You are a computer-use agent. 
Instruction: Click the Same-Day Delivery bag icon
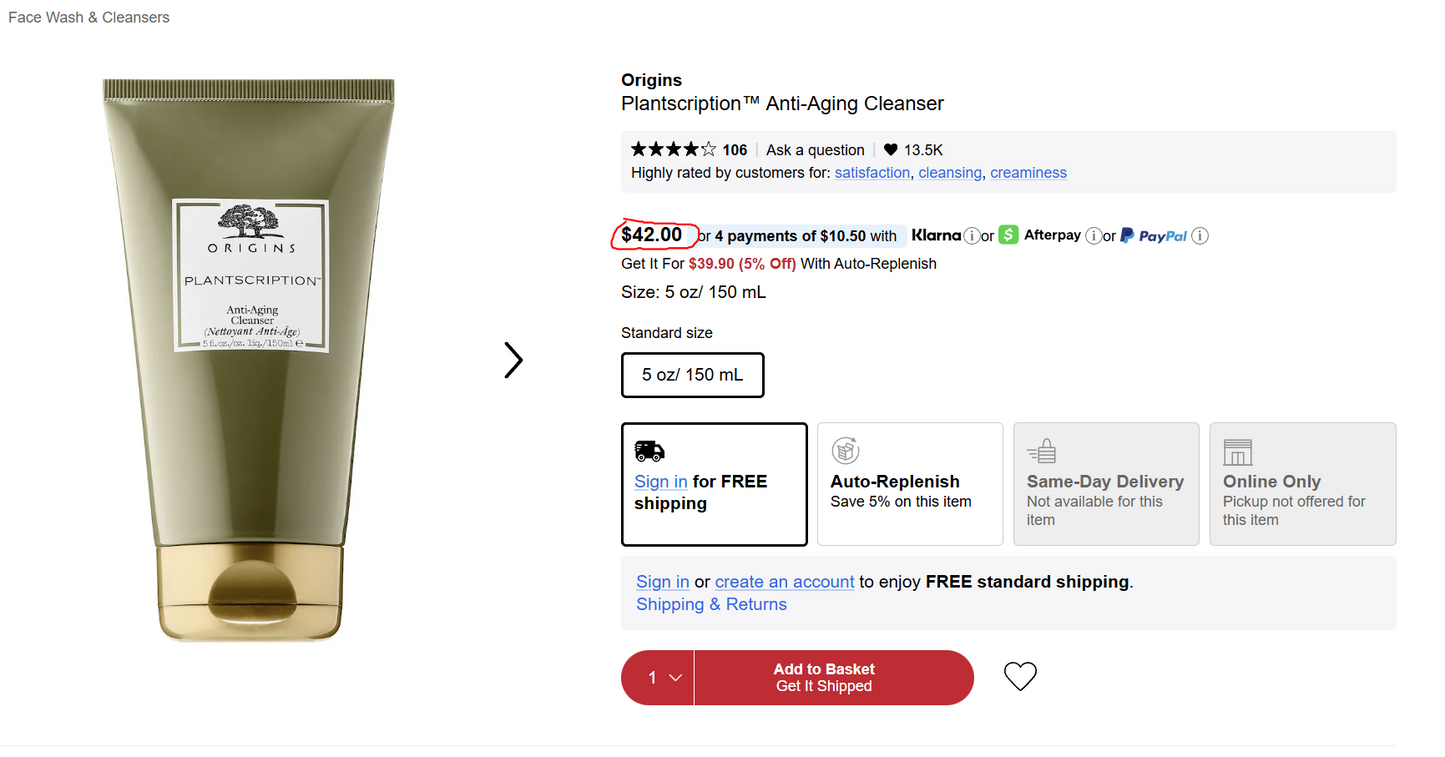point(1041,450)
